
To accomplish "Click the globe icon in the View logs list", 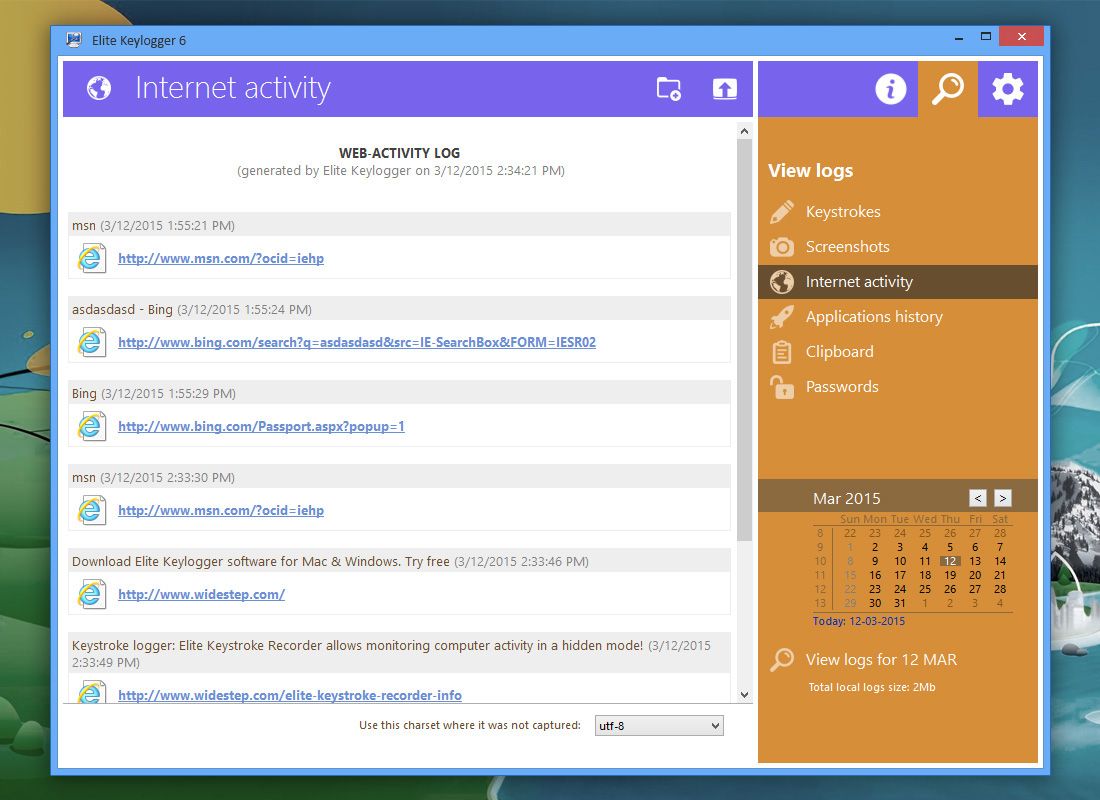I will 782,282.
